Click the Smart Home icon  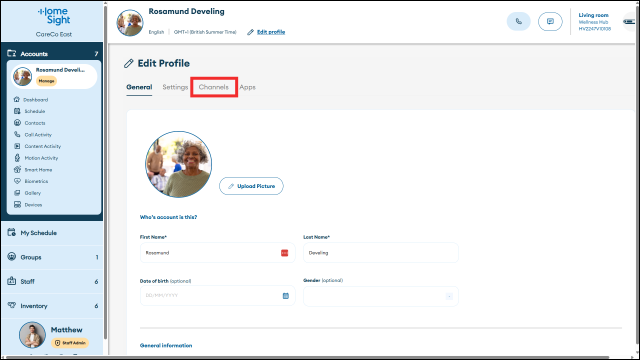17,169
